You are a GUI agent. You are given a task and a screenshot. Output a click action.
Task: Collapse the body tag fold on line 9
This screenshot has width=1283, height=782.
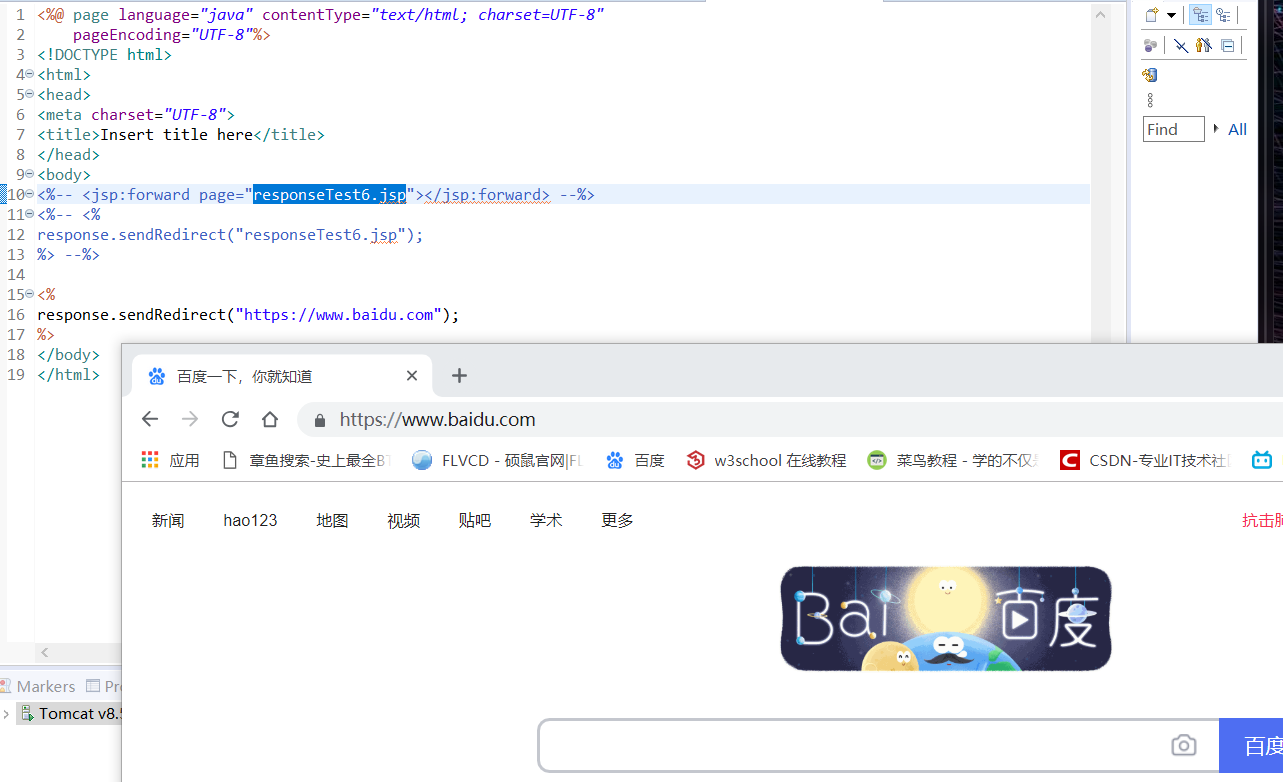29,175
